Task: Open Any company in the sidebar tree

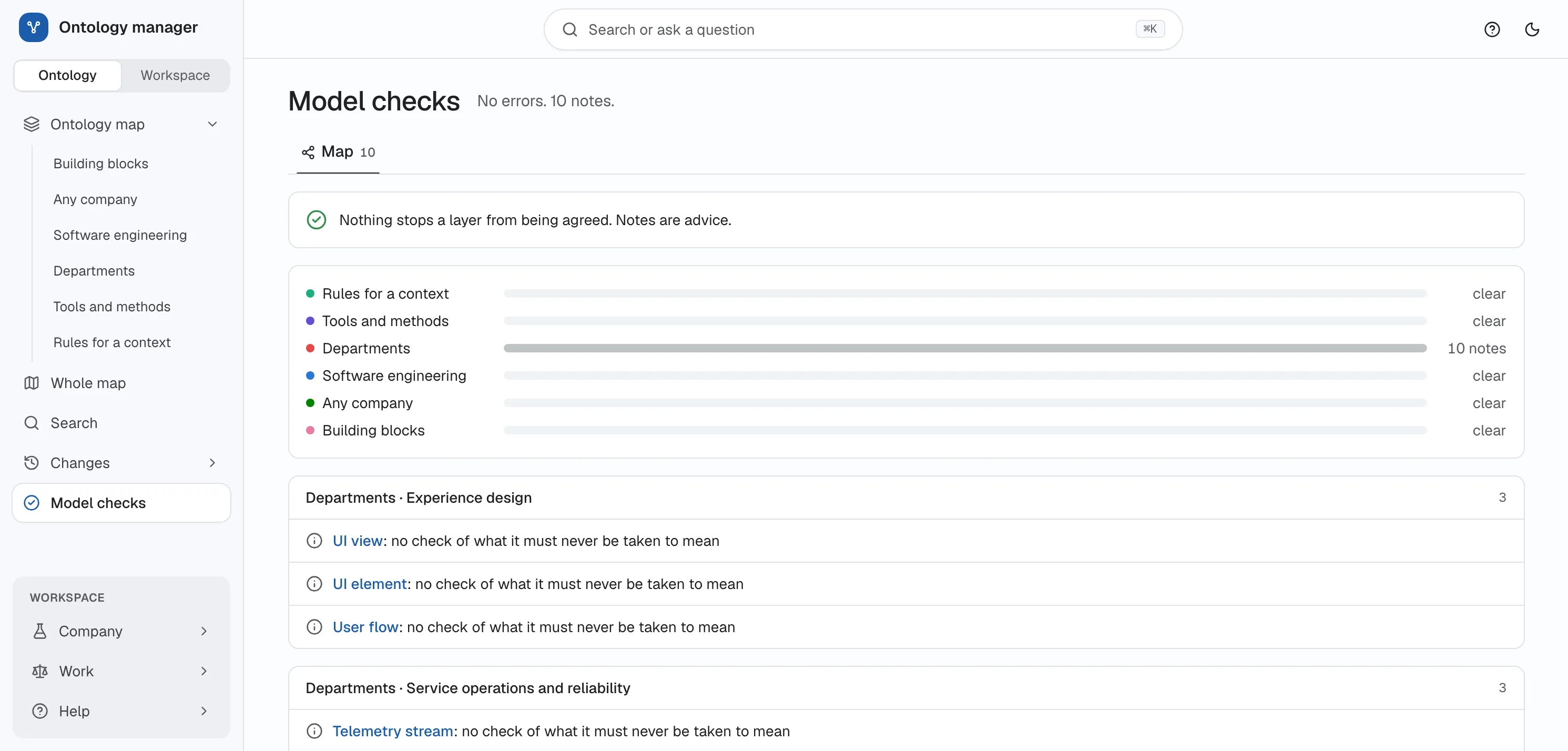Action: point(95,200)
